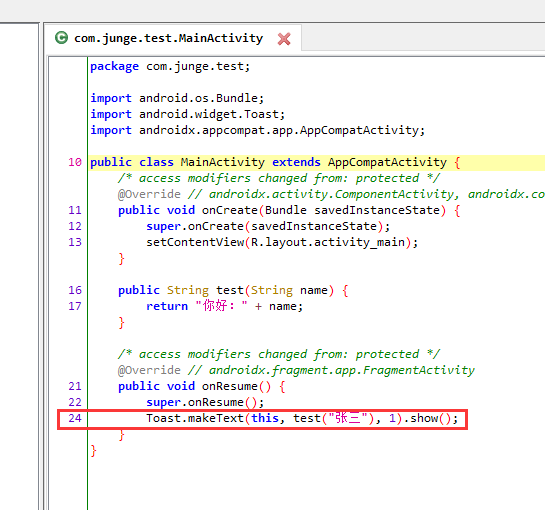The width and height of the screenshot is (545, 510).
Task: Close the MainActivity tab with the red X
Action: [284, 39]
